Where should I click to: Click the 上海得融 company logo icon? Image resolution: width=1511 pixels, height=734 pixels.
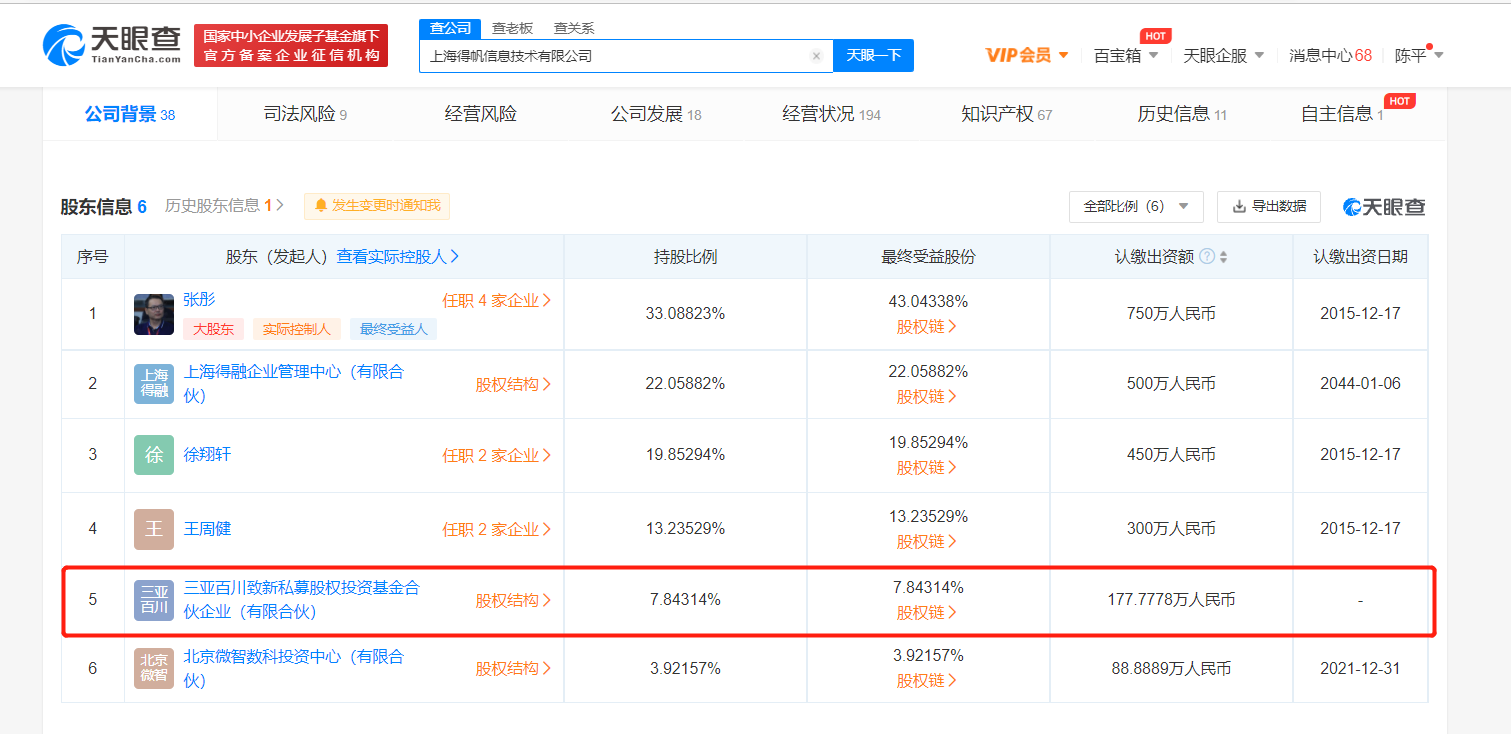(154, 384)
